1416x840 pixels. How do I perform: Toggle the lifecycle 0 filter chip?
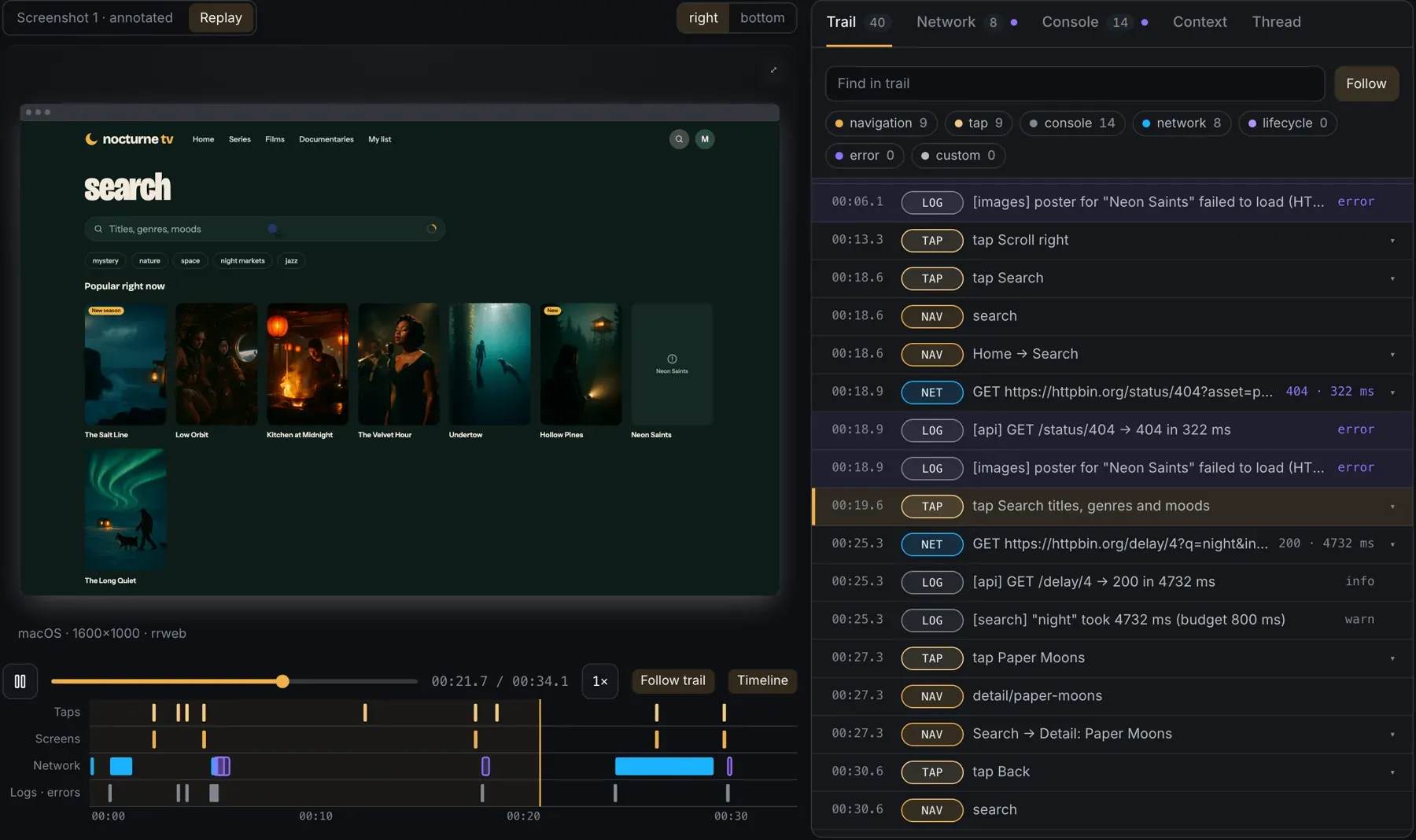(x=1288, y=123)
